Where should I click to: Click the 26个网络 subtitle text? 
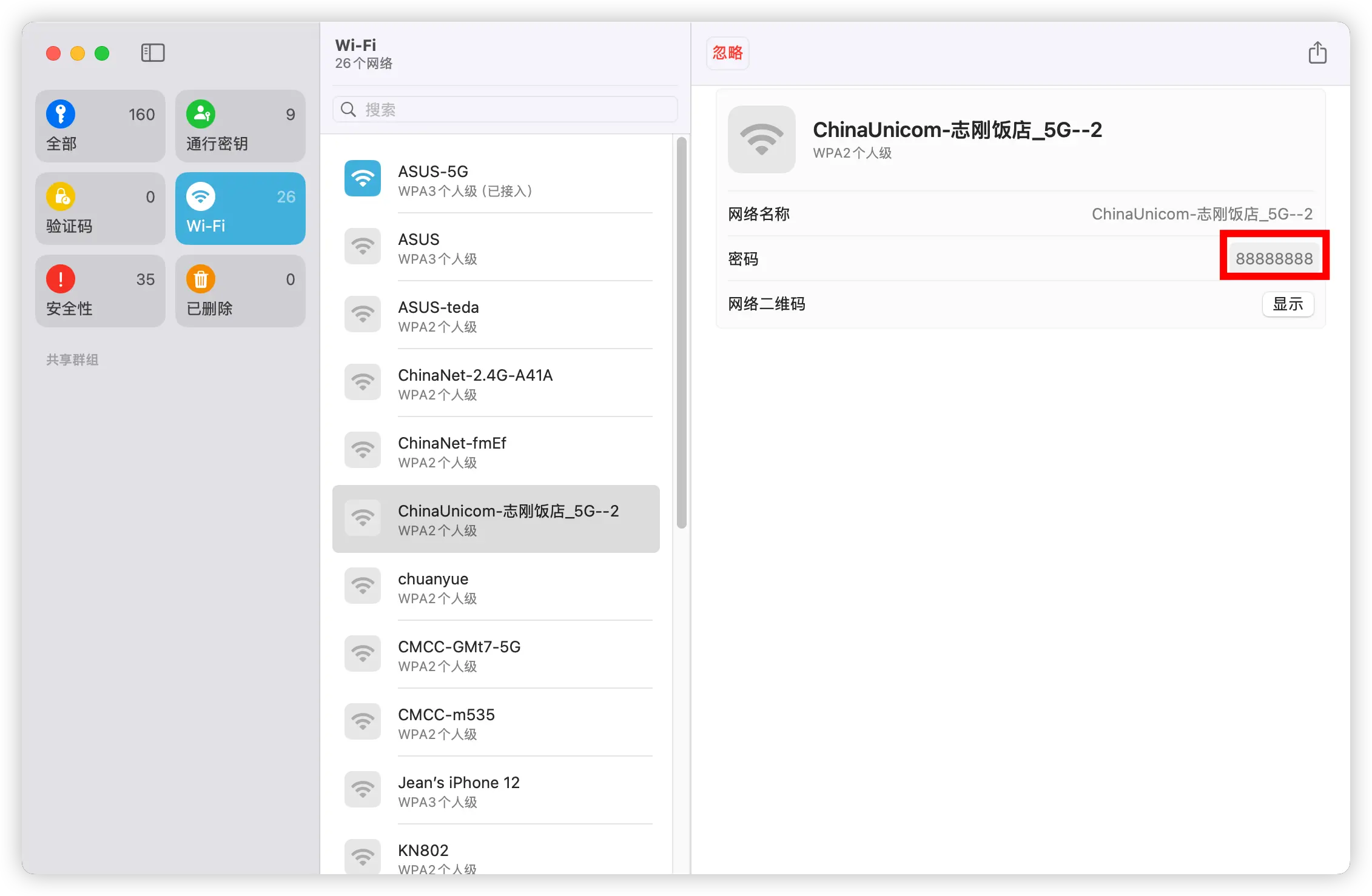coord(363,63)
